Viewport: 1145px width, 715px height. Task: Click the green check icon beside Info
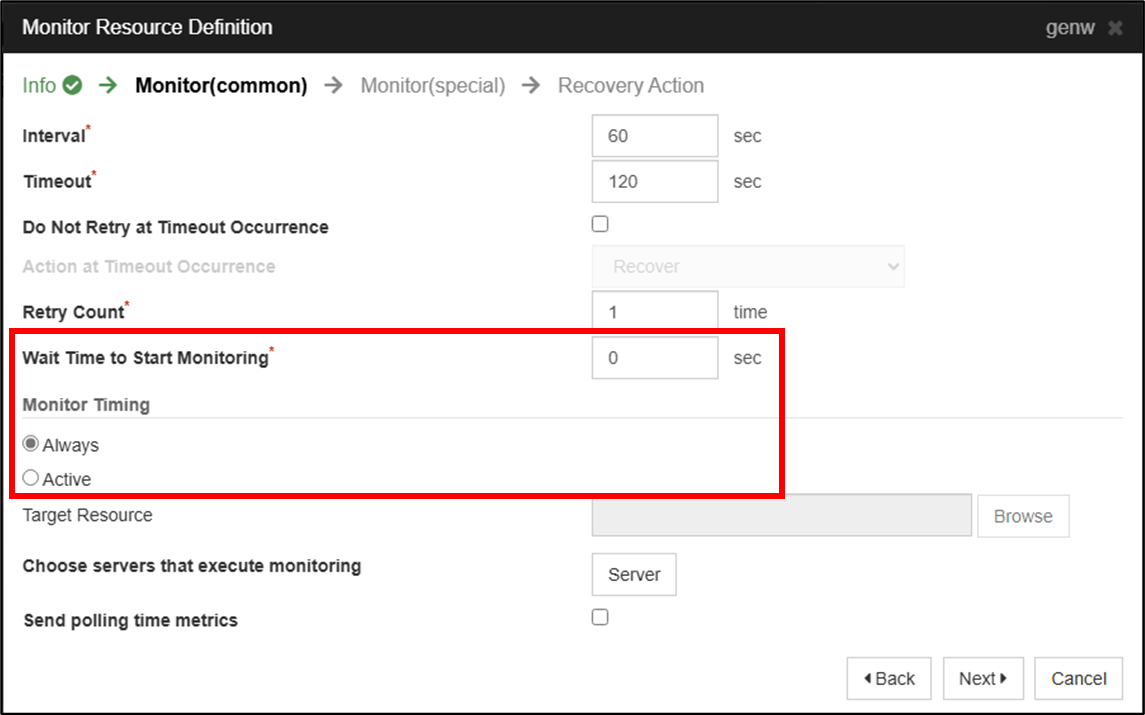tap(74, 85)
